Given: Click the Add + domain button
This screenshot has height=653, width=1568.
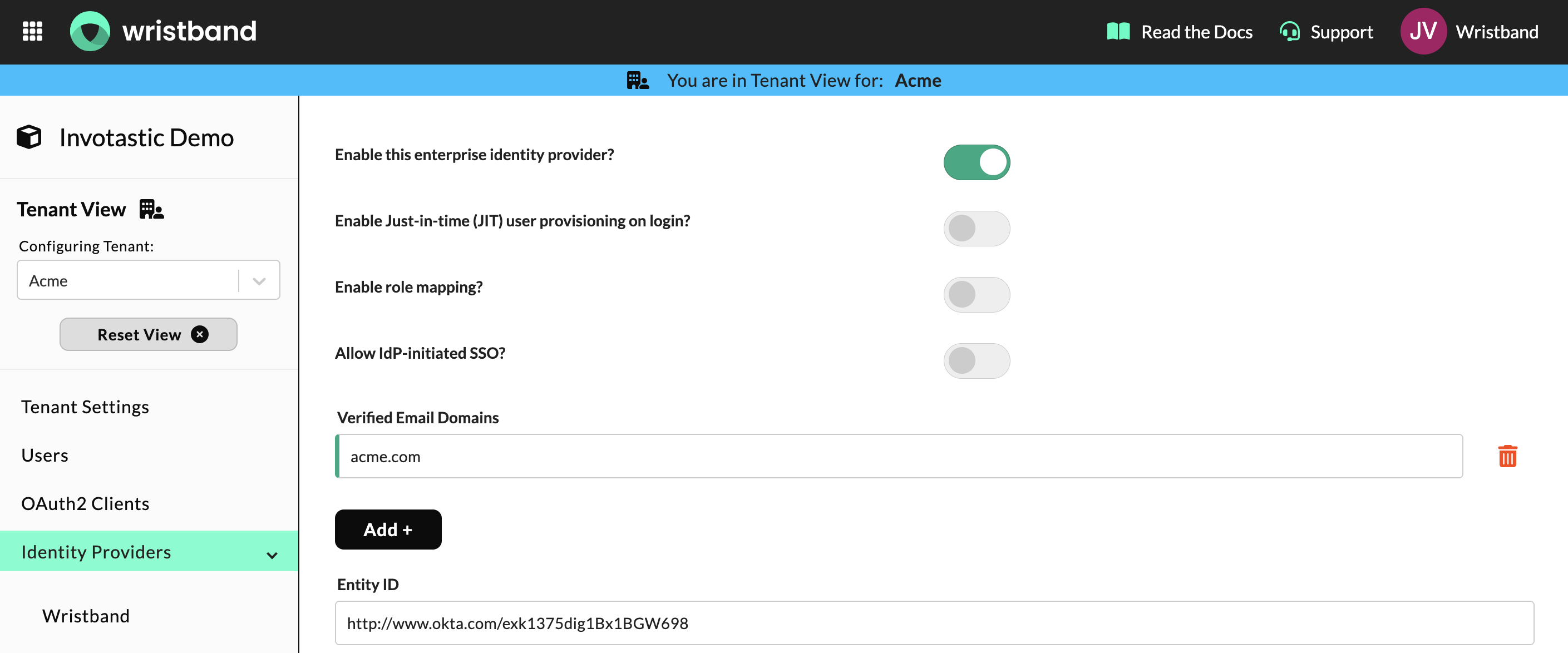Looking at the screenshot, I should pyautogui.click(x=388, y=530).
